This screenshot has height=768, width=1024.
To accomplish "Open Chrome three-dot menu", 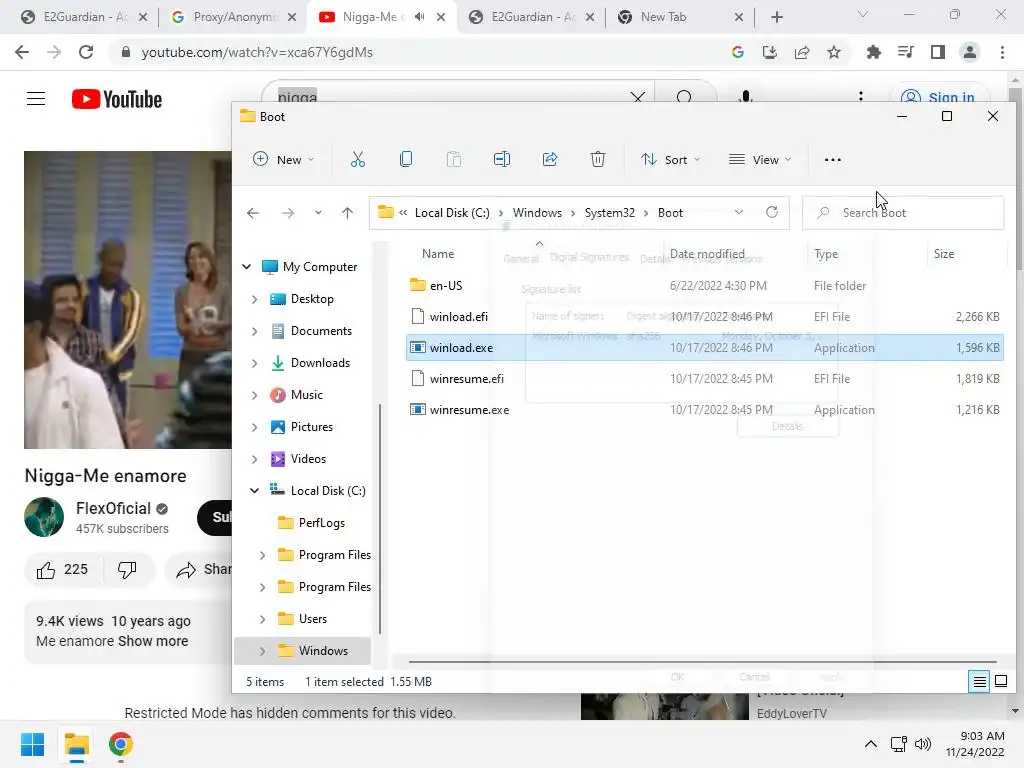I will tap(1002, 52).
